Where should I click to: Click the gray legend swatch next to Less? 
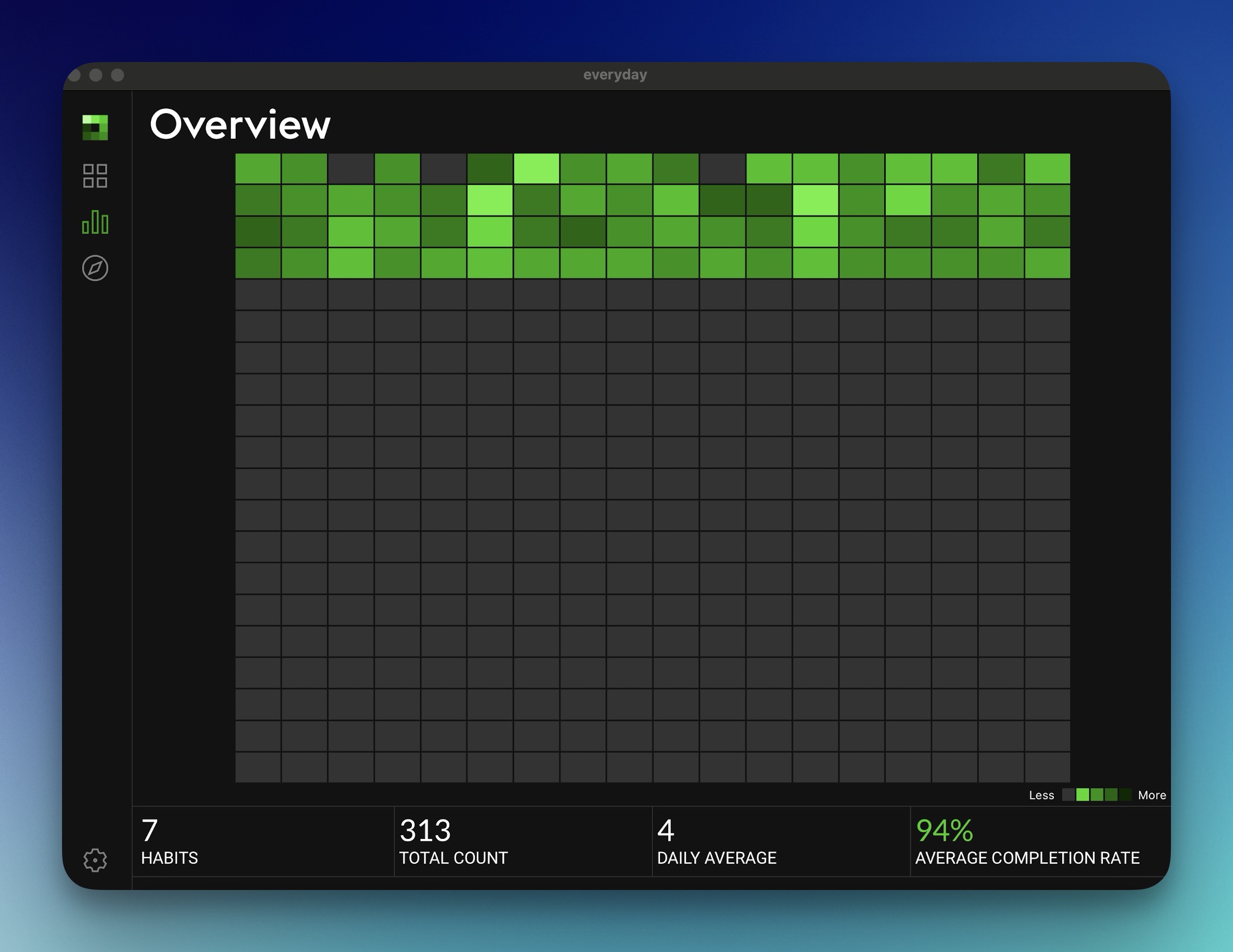1068,795
